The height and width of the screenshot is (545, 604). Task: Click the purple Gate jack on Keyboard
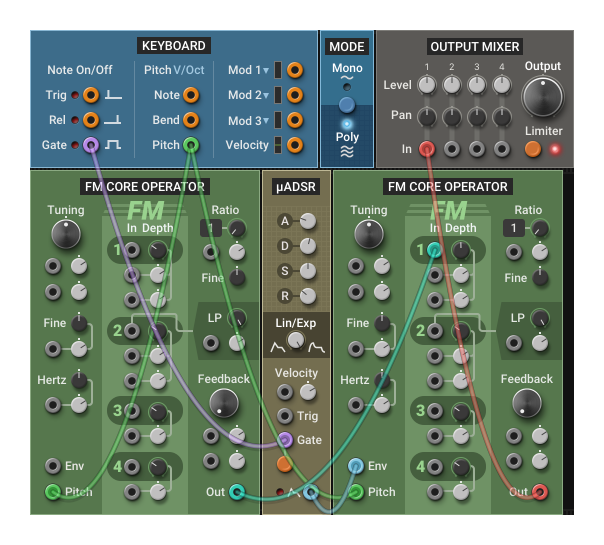point(91,145)
